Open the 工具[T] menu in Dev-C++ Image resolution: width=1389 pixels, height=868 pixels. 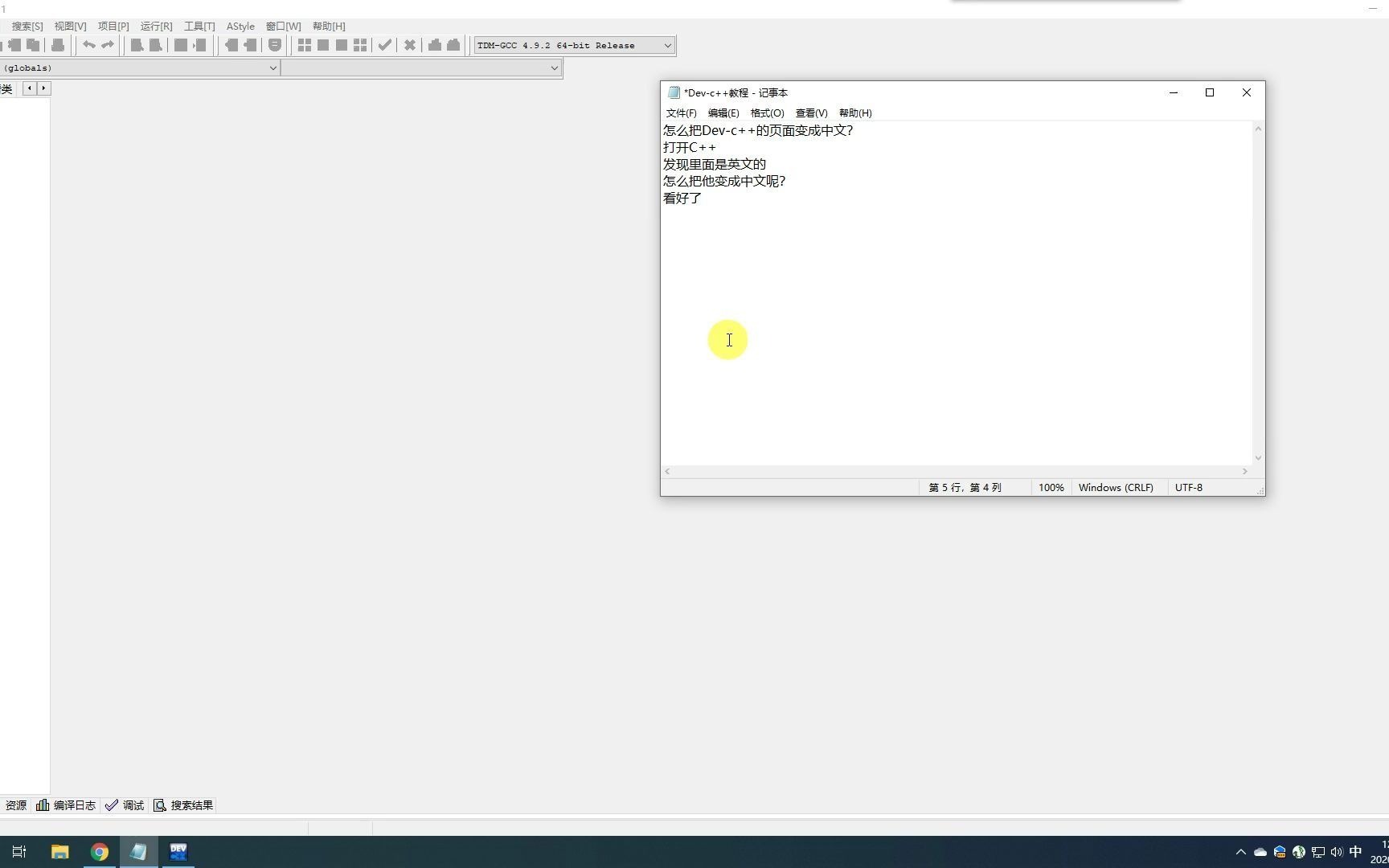[x=199, y=27]
